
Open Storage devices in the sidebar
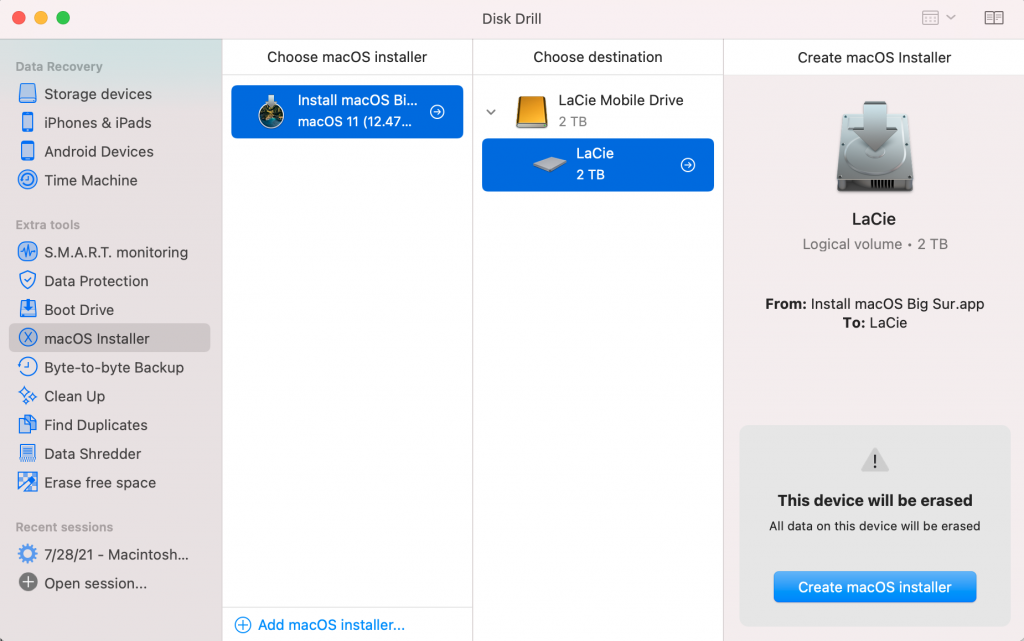97,93
